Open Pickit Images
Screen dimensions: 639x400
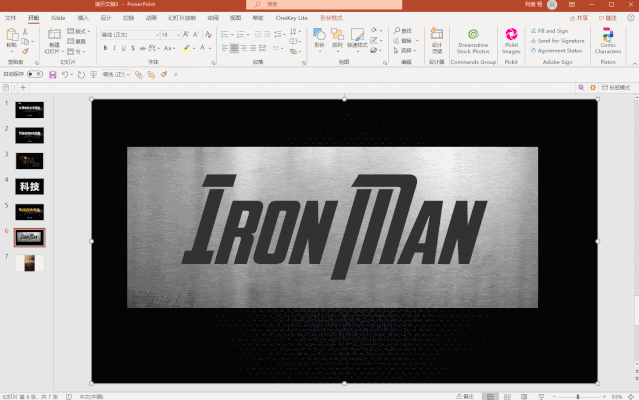click(511, 41)
